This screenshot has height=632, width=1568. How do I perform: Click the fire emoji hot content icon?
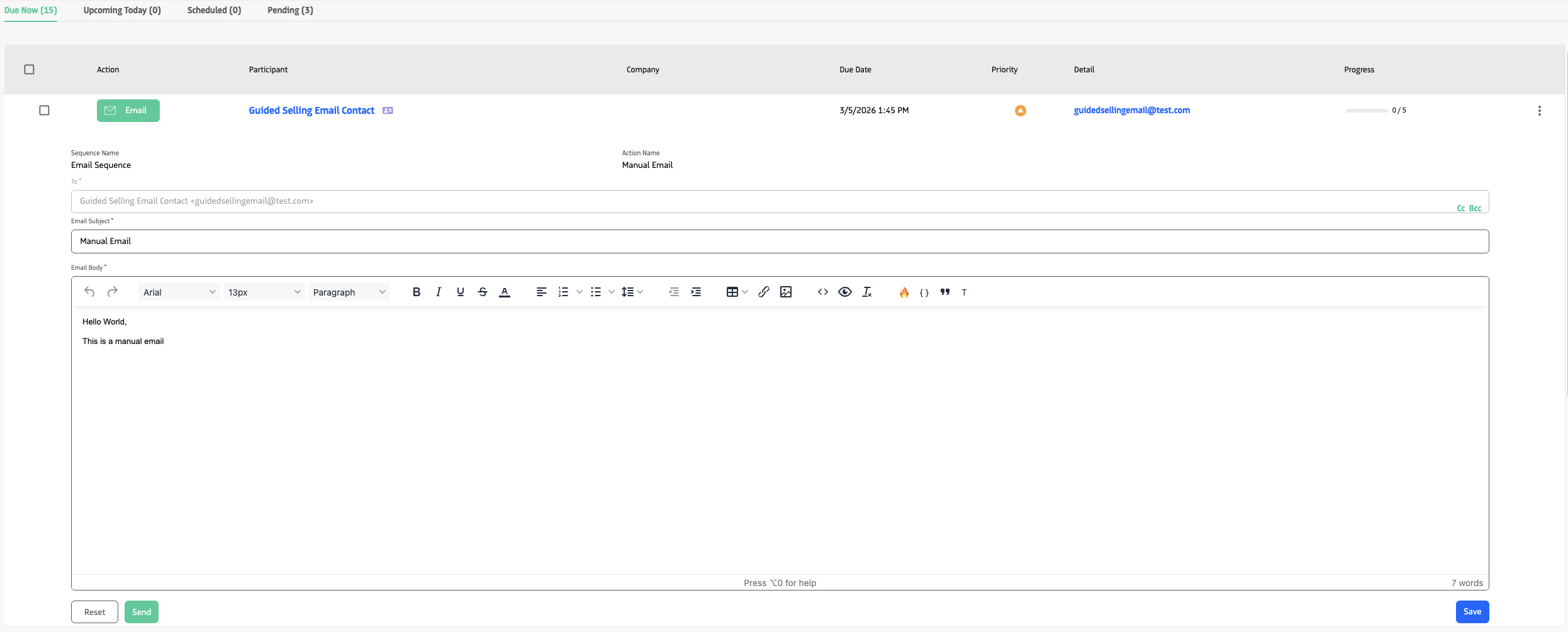[904, 292]
